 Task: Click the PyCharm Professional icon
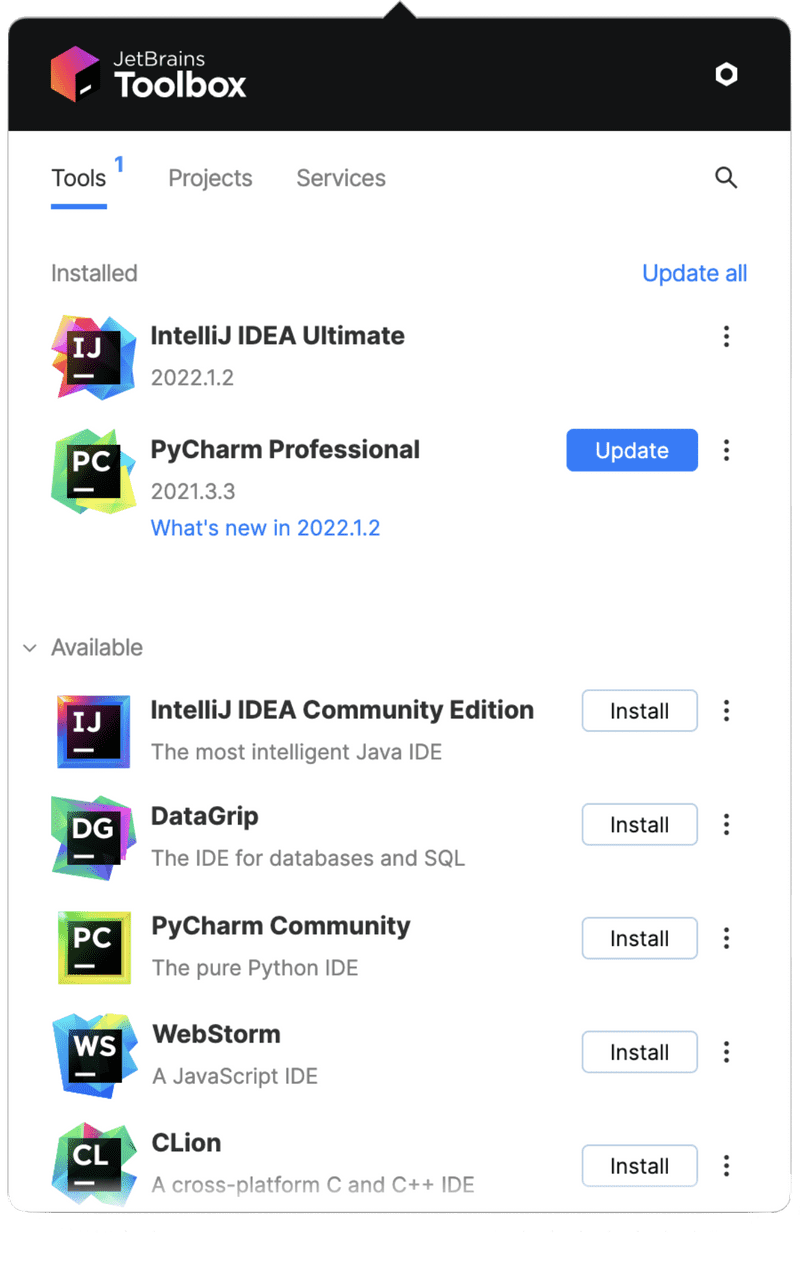(93, 471)
